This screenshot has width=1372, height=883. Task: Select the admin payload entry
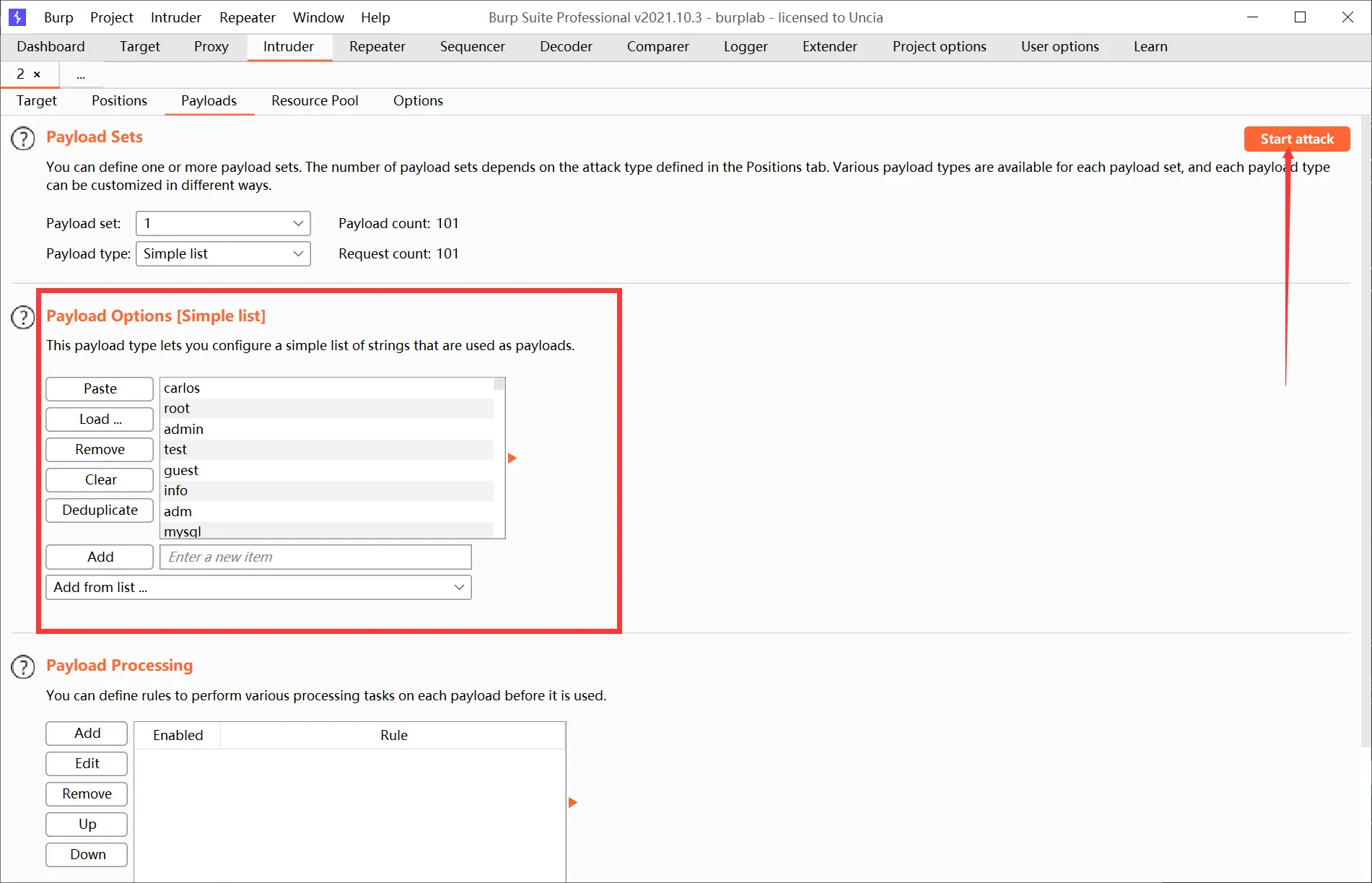327,430
